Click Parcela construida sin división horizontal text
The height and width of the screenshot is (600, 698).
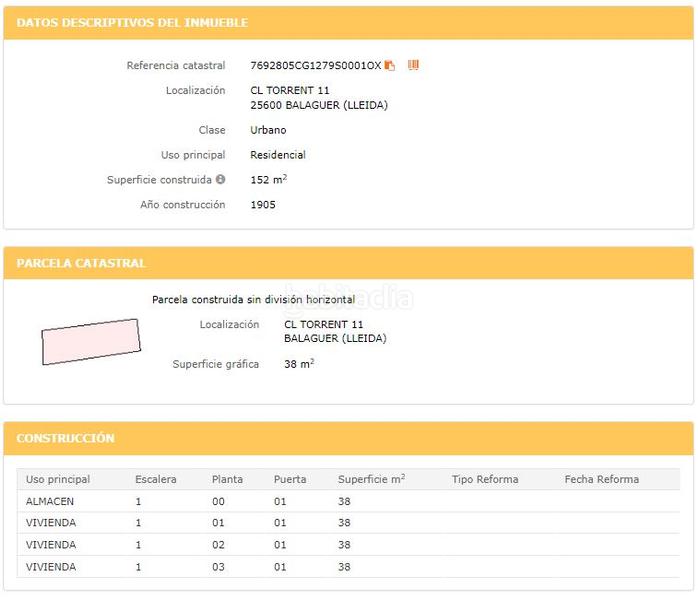(x=253, y=300)
